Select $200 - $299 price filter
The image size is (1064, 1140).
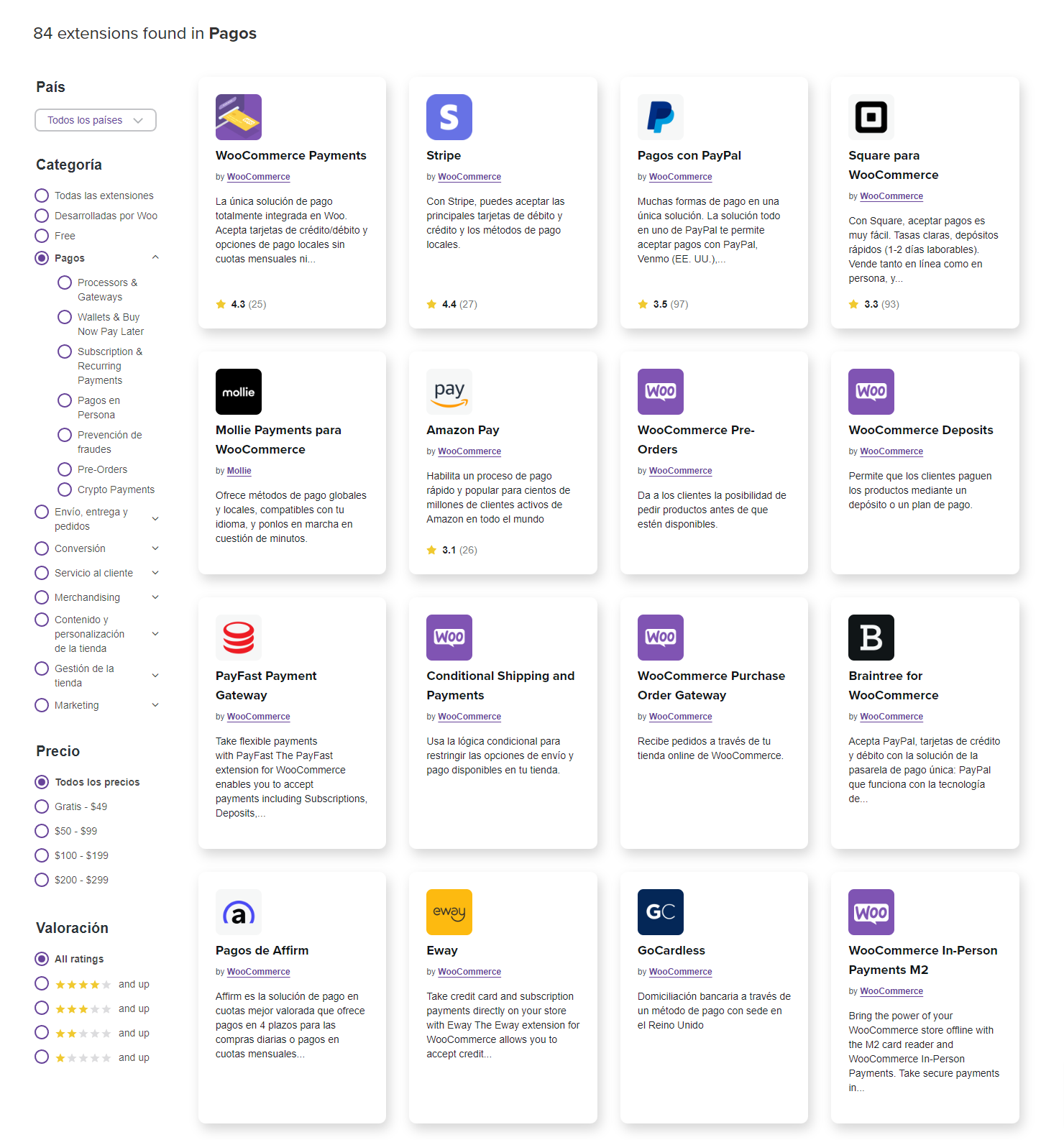pos(42,880)
